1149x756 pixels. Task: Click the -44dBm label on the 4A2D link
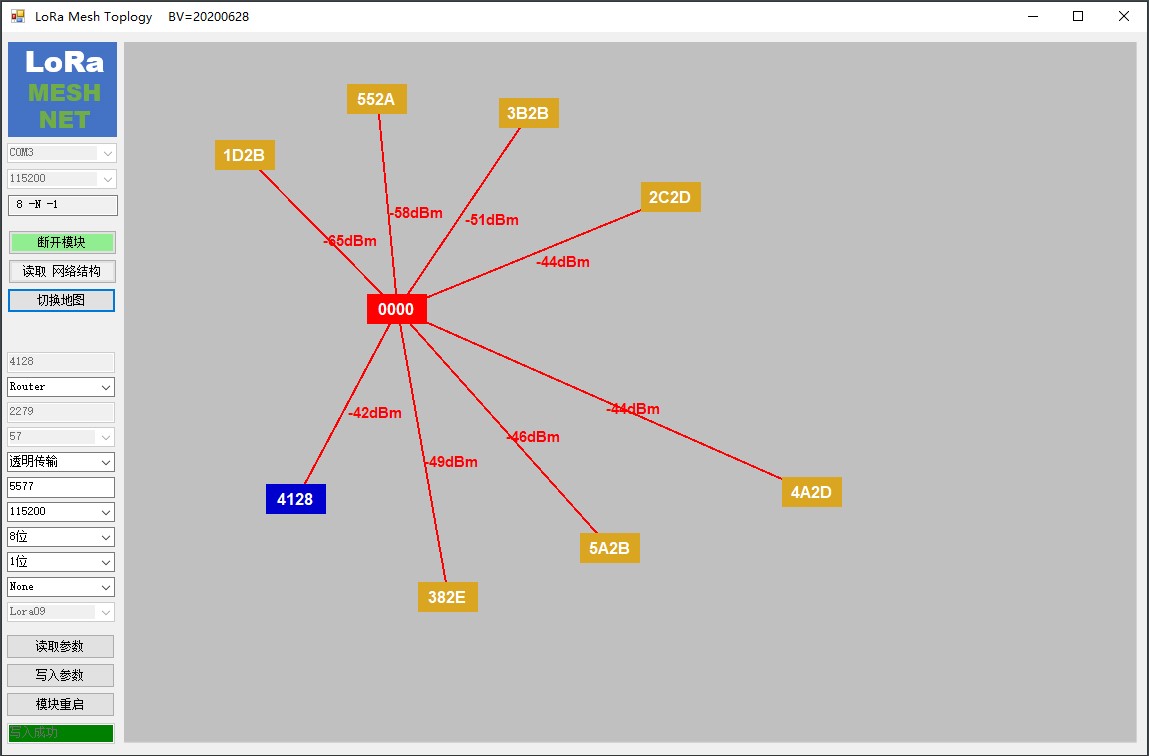click(x=633, y=409)
